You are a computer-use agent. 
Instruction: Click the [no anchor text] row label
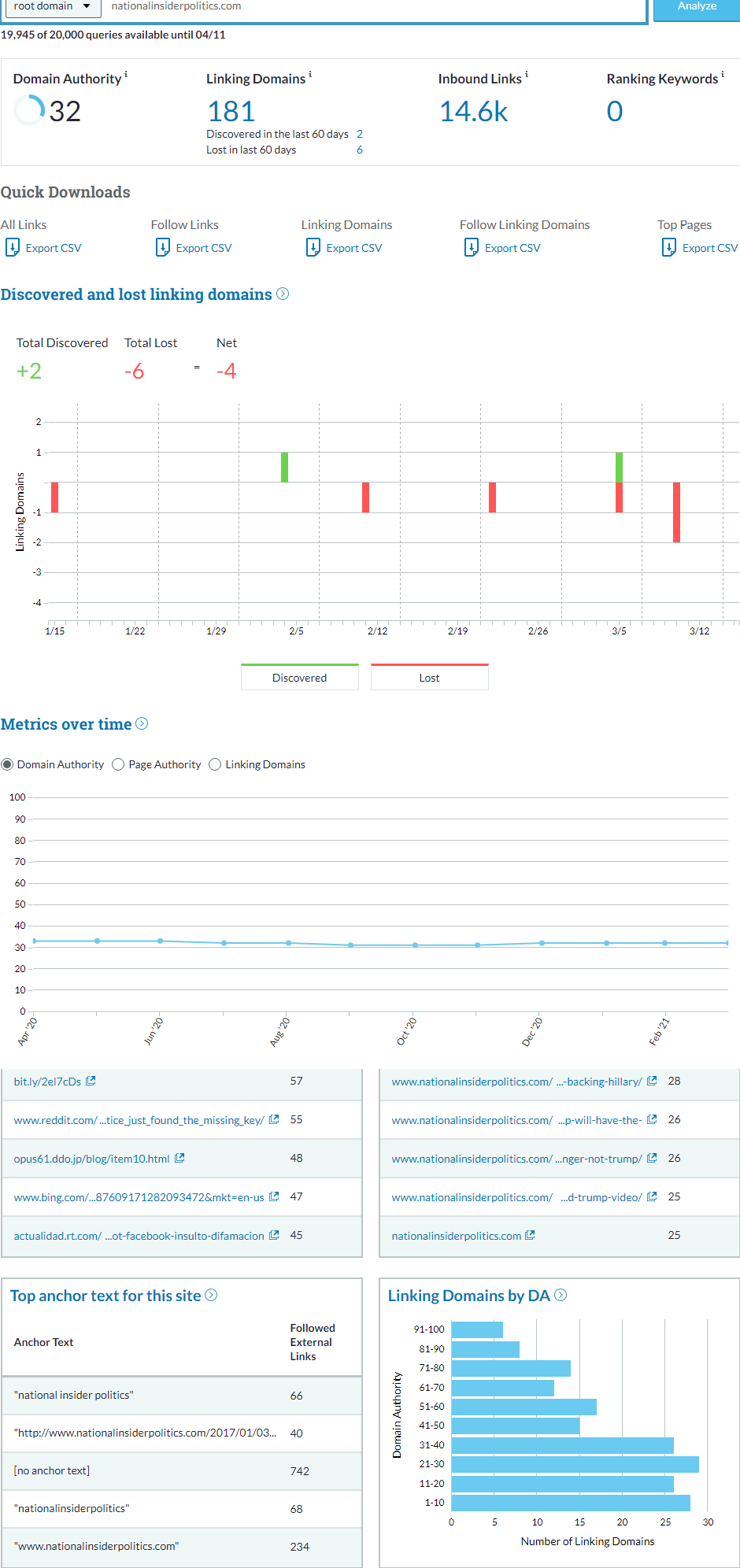52,1470
